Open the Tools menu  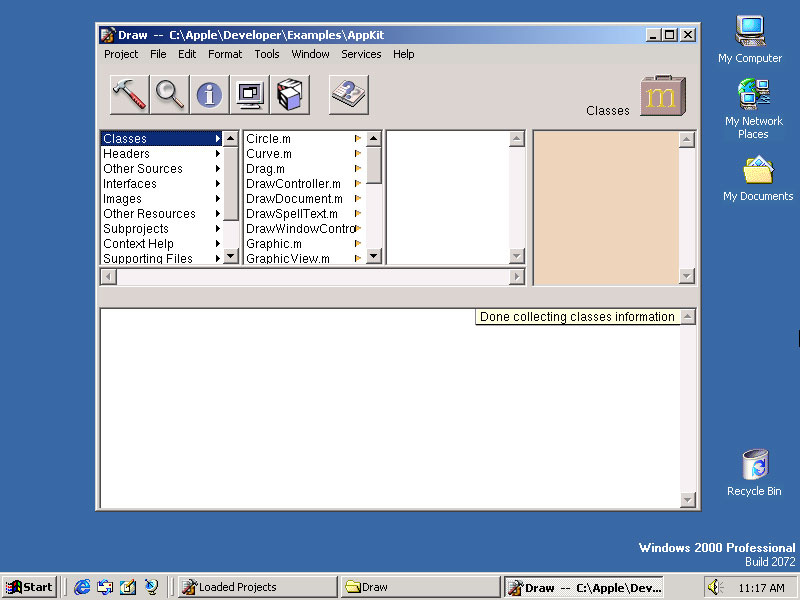(267, 54)
